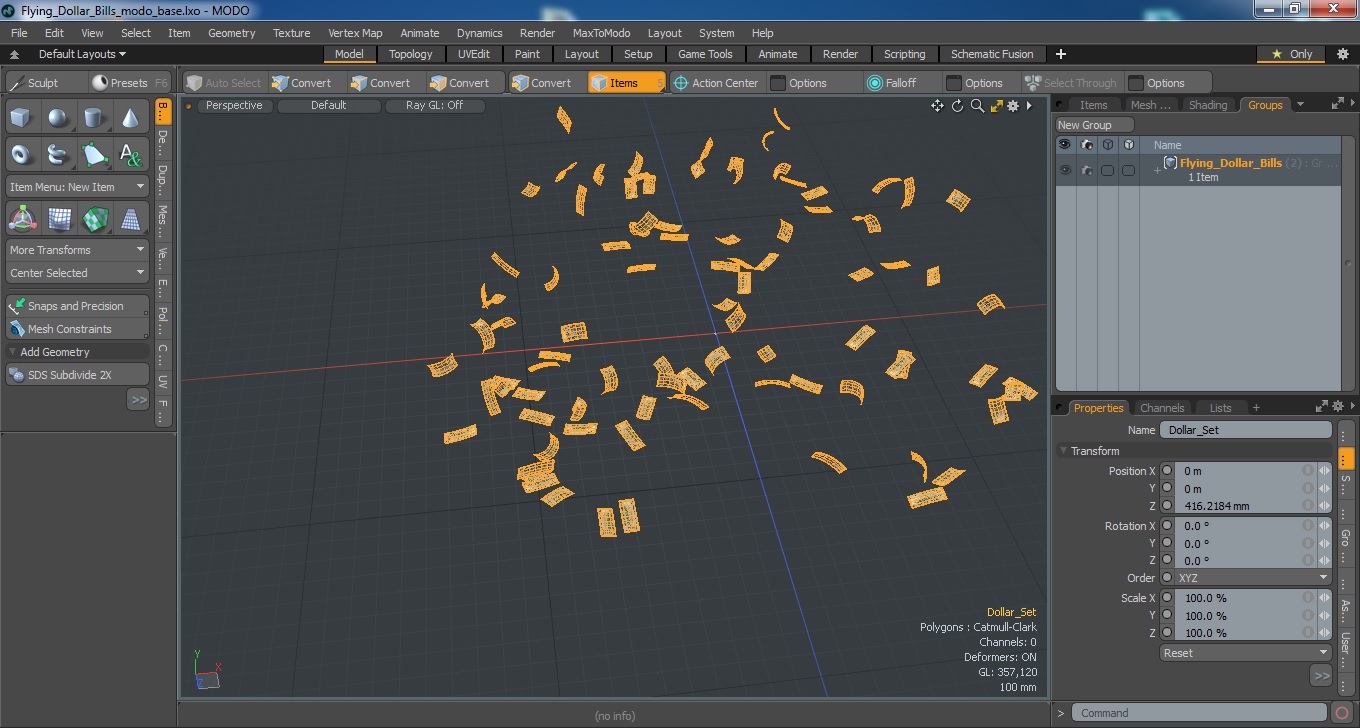Screen dimensions: 1360x728
Task: Expand left toolbox overflow chevrons
Action: coord(138,399)
